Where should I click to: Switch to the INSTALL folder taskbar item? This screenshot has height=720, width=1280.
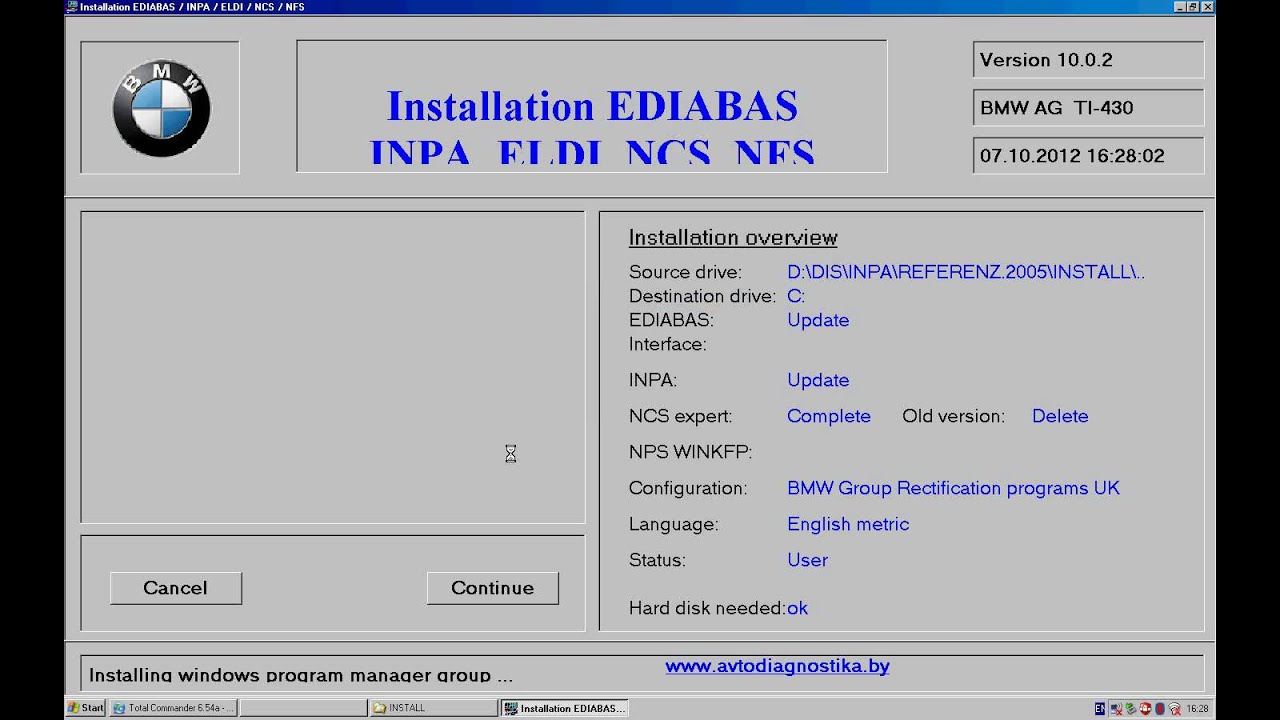pos(433,708)
